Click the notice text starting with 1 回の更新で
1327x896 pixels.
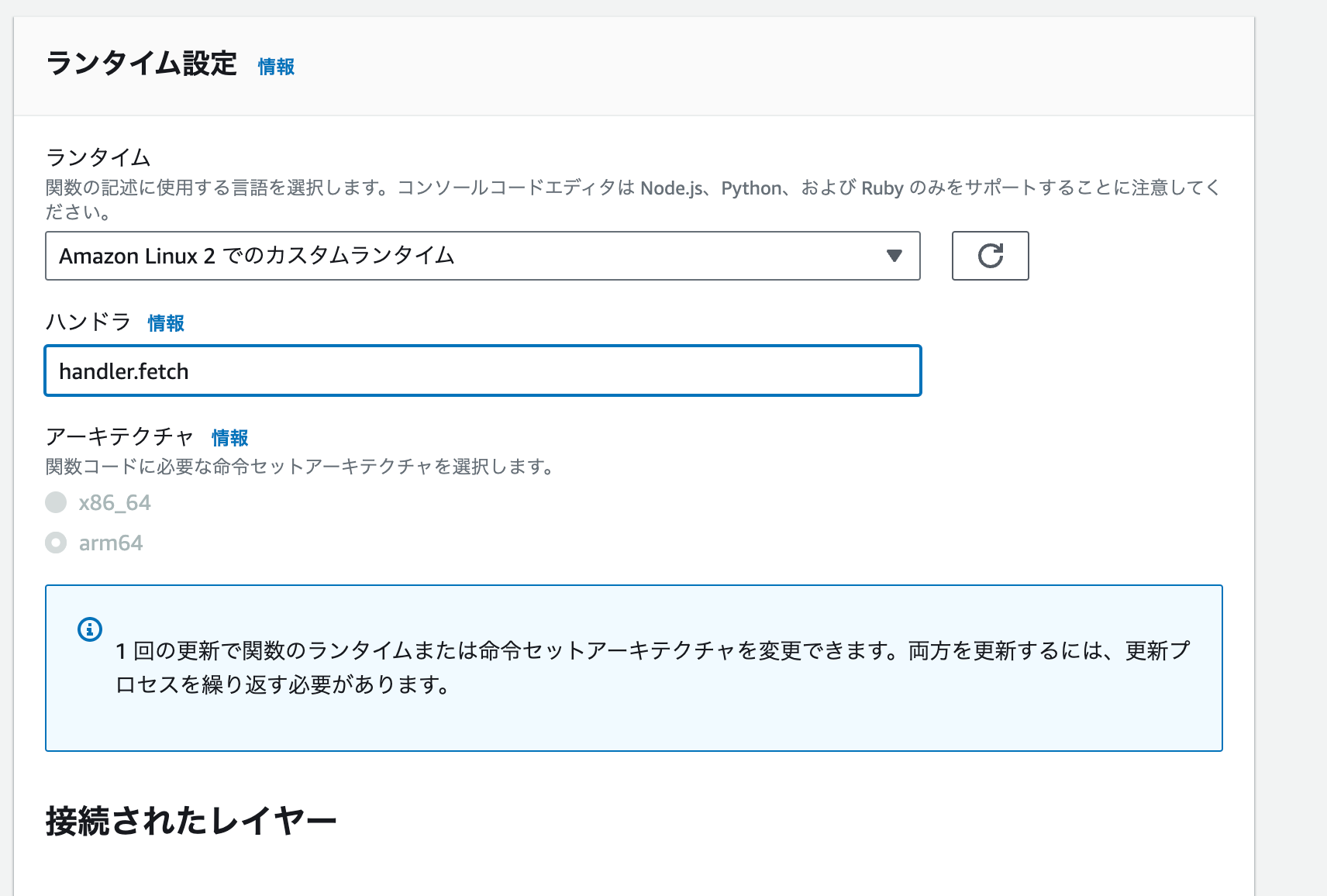coord(653,667)
